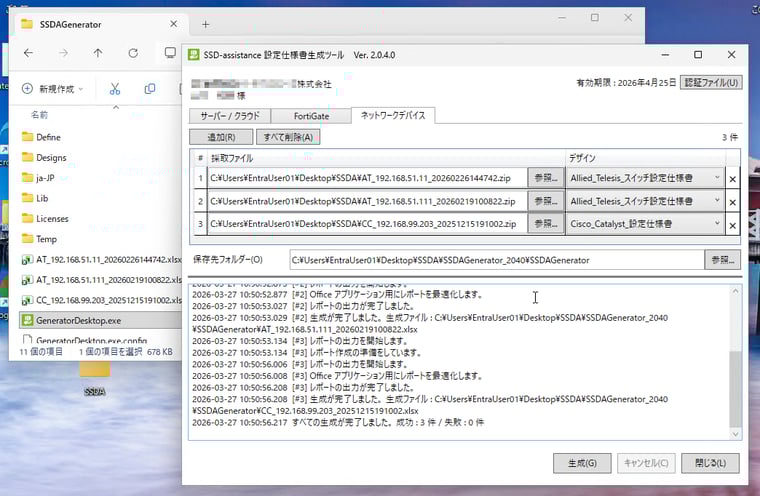
Task: Open Cisco_Catalyst design dropdown in row 3
Action: (x=645, y=224)
